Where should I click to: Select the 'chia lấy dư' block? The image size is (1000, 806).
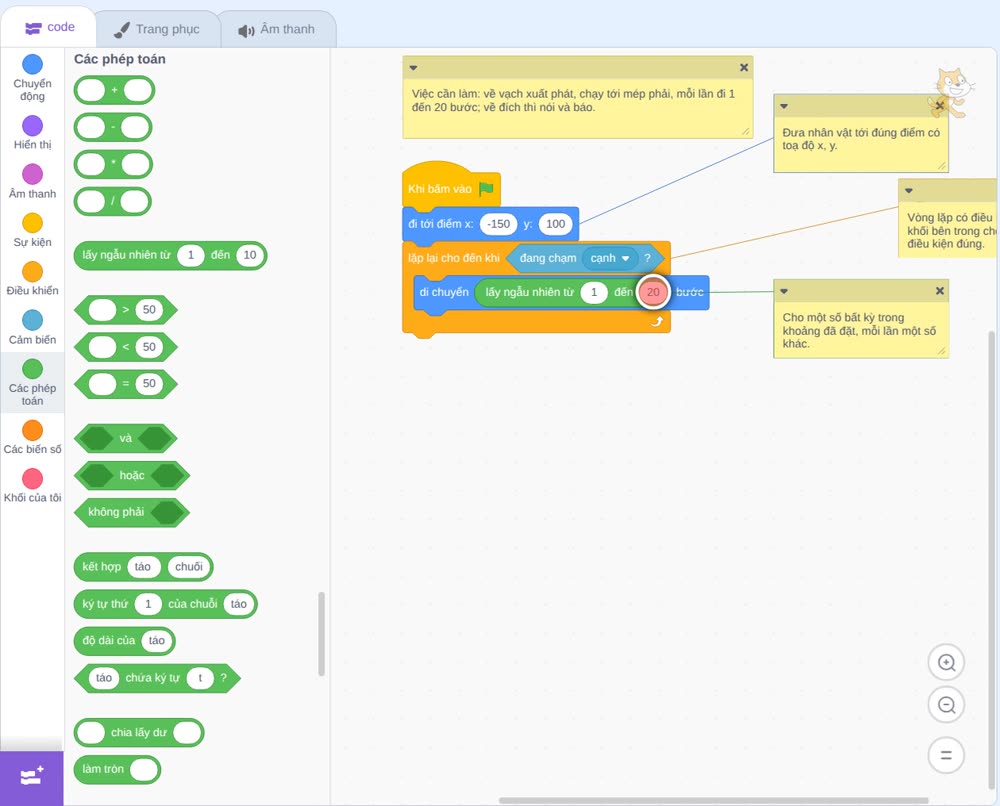click(x=139, y=733)
